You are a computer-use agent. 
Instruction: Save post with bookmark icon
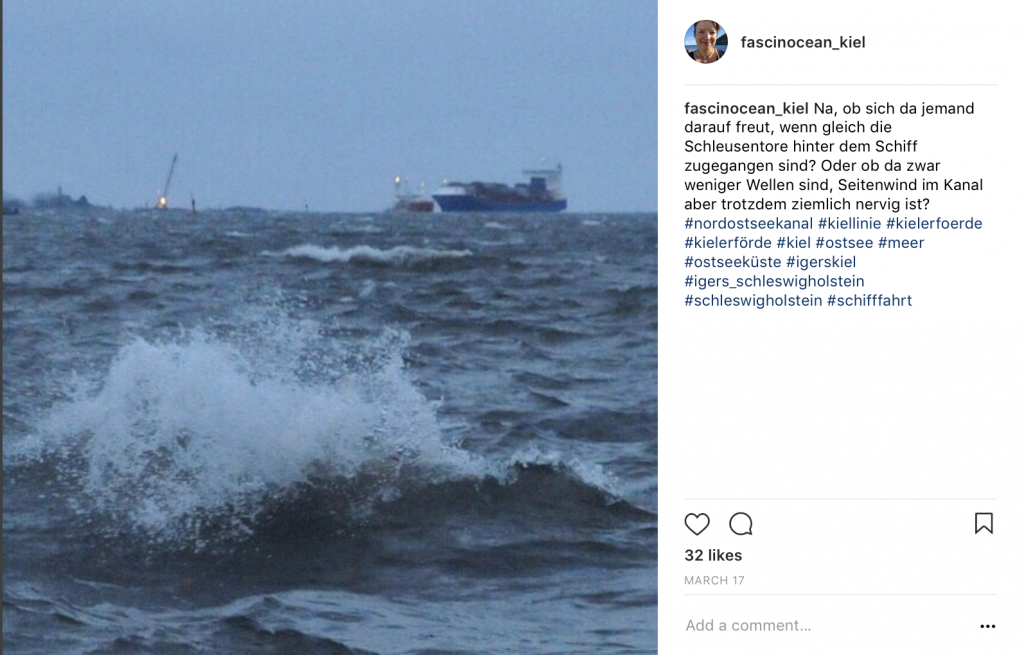click(984, 523)
